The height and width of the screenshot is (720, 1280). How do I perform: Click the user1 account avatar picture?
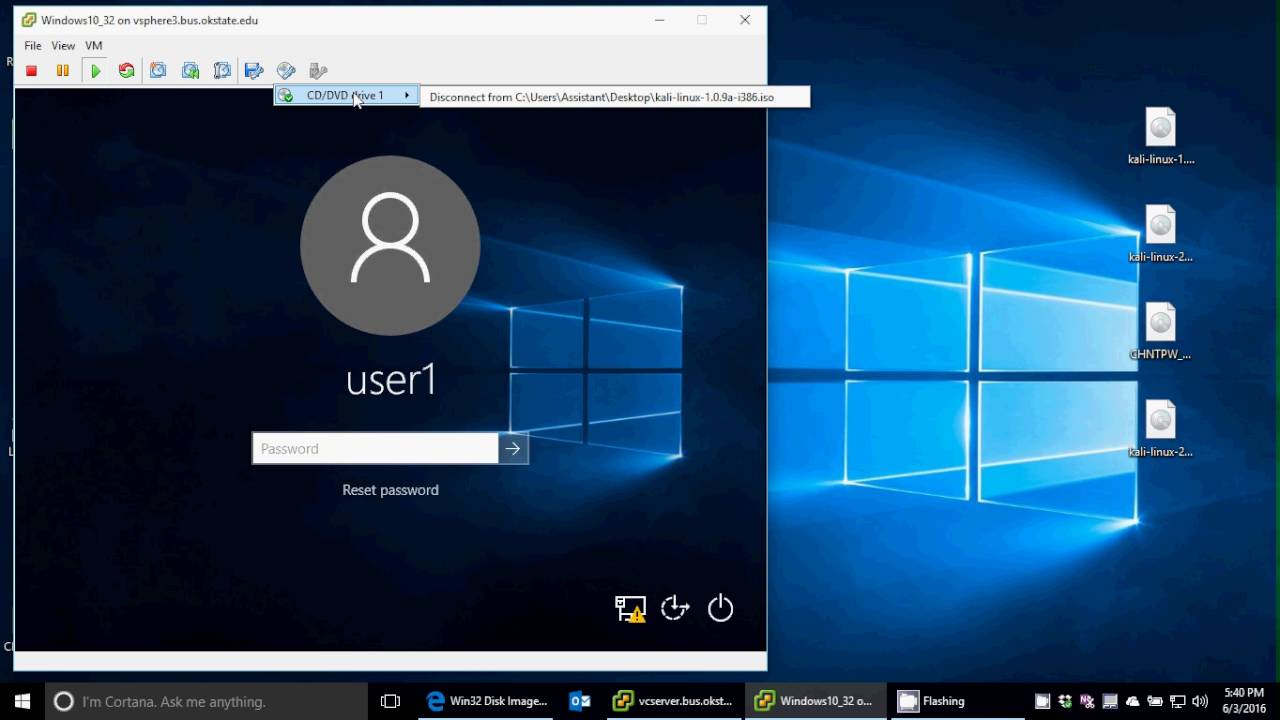(x=390, y=245)
